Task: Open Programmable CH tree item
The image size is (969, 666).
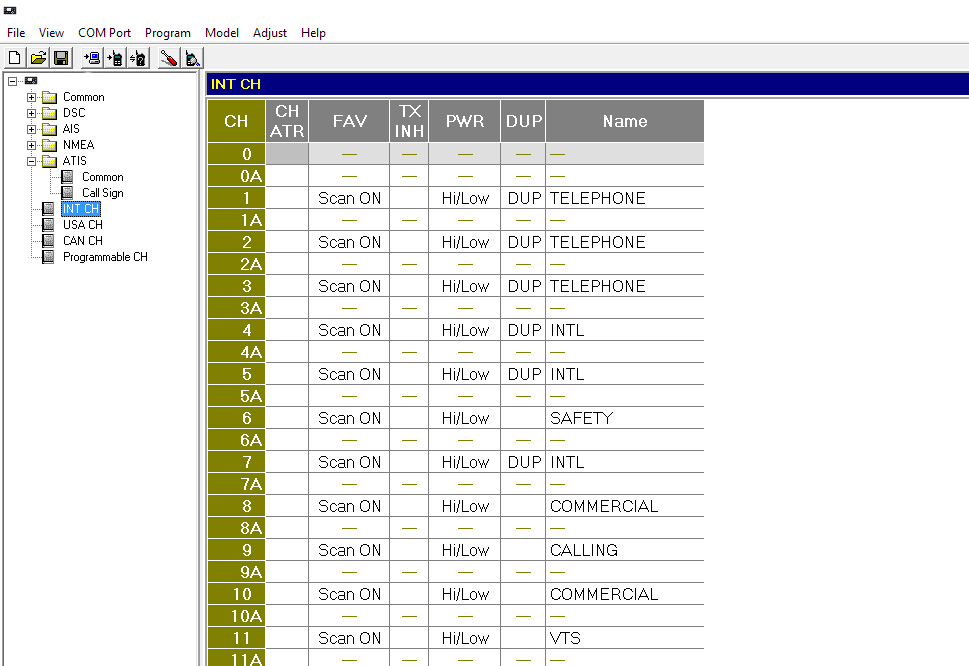Action: point(105,257)
